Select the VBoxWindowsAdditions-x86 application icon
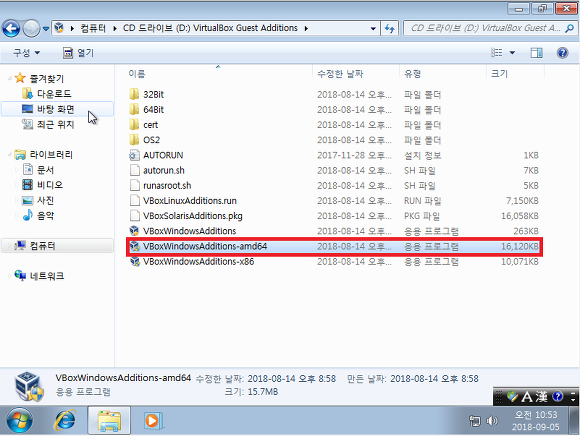Viewport: 580px width, 436px height. point(134,261)
